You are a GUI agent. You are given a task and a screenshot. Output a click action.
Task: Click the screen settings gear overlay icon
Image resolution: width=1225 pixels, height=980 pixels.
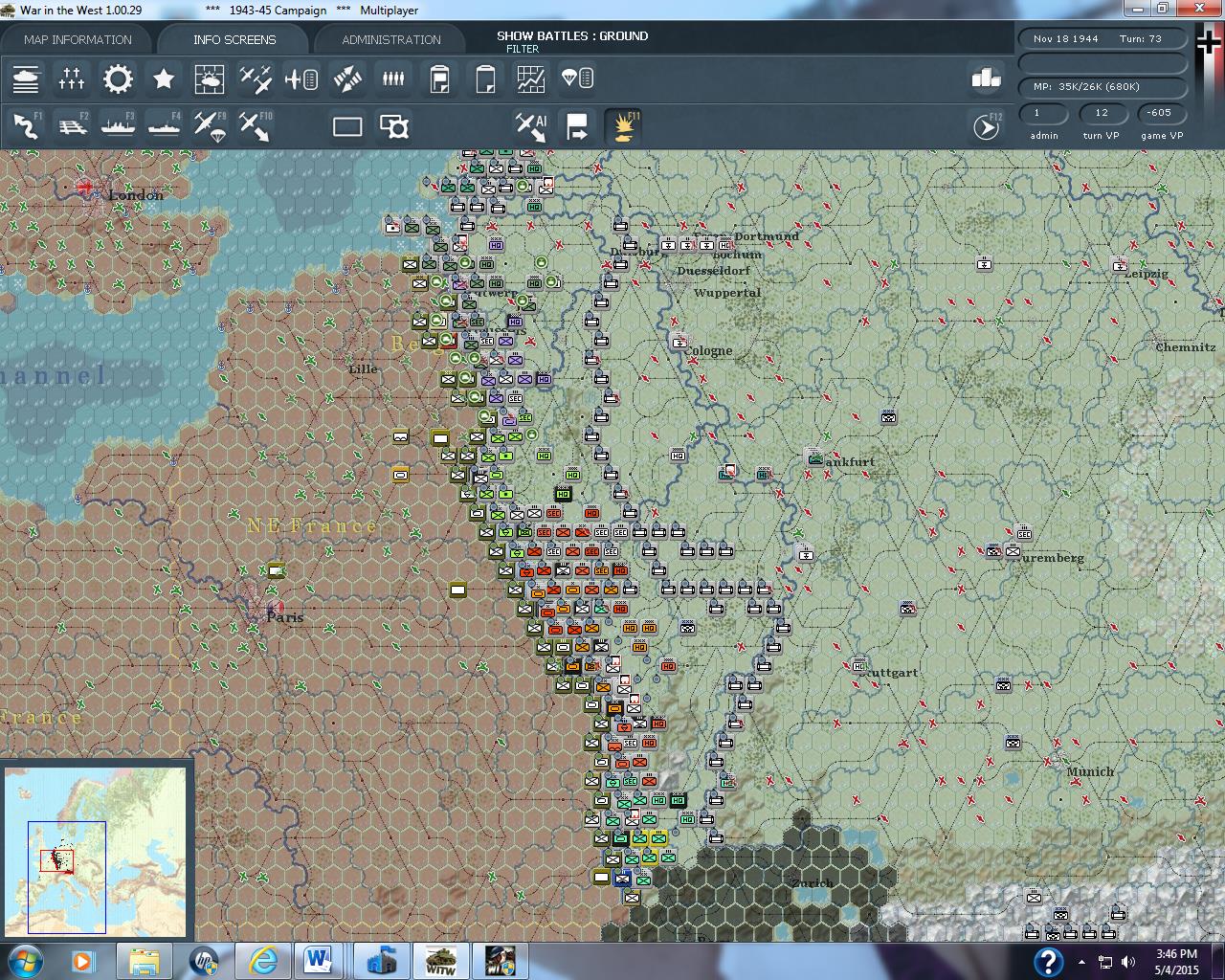394,126
